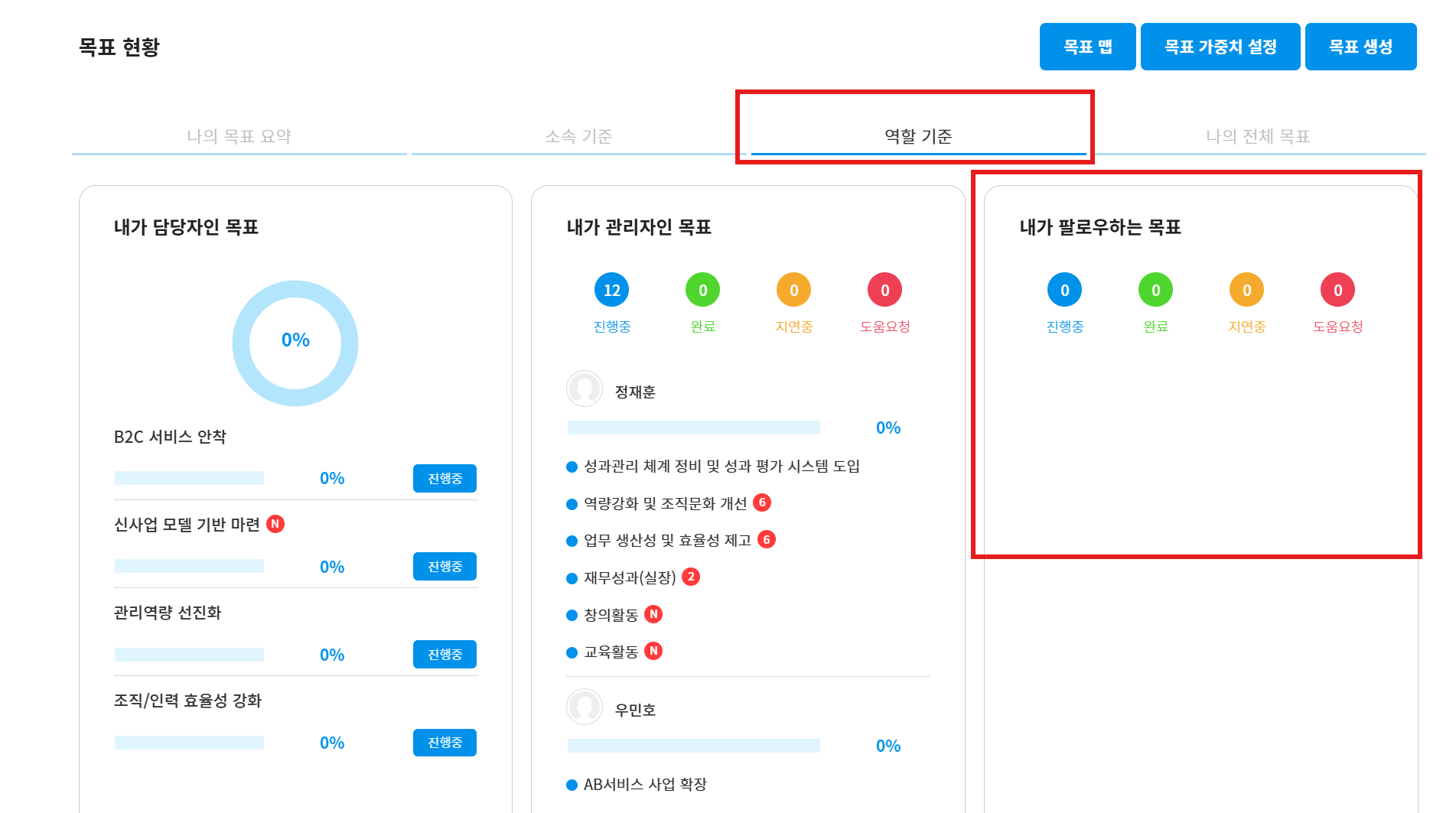Click the 6 badge beside 역량강화 및 조직문화 개선
The width and height of the screenshot is (1456, 813).
762,502
